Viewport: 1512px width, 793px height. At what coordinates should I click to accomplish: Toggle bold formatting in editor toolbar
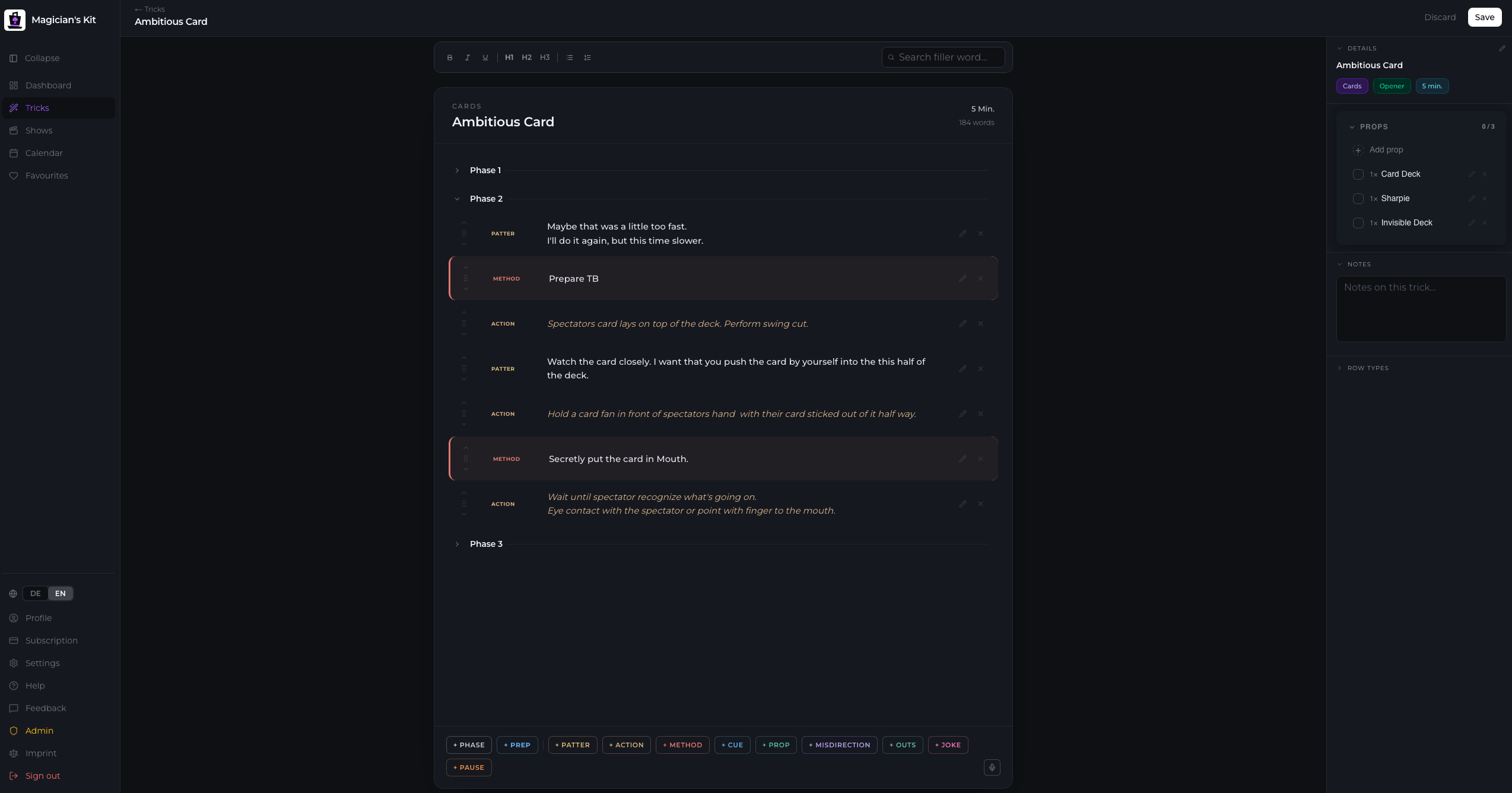tap(450, 58)
